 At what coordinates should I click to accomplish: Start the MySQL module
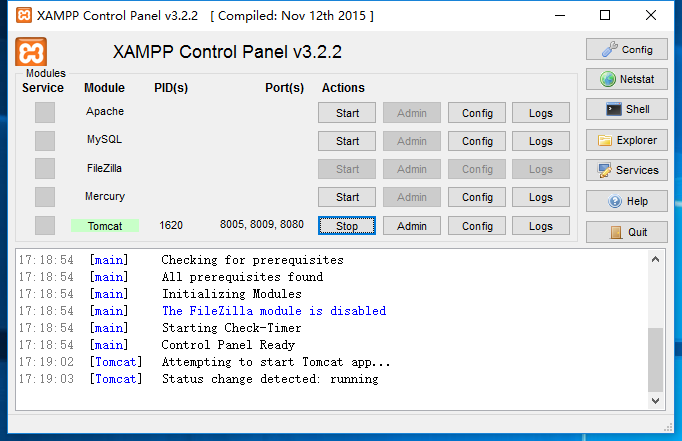[347, 140]
